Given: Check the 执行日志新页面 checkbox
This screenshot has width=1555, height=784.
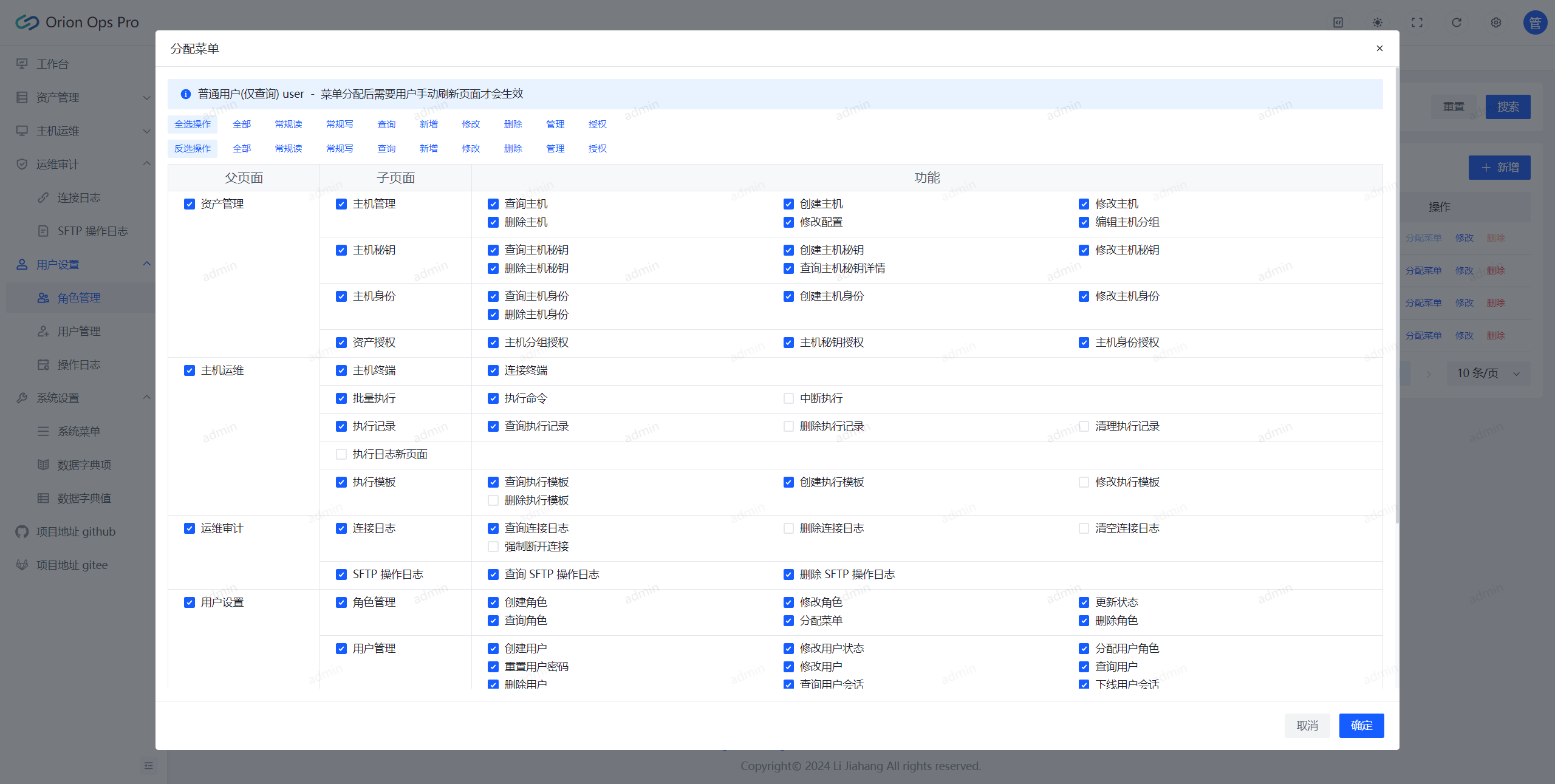Looking at the screenshot, I should pyautogui.click(x=341, y=454).
